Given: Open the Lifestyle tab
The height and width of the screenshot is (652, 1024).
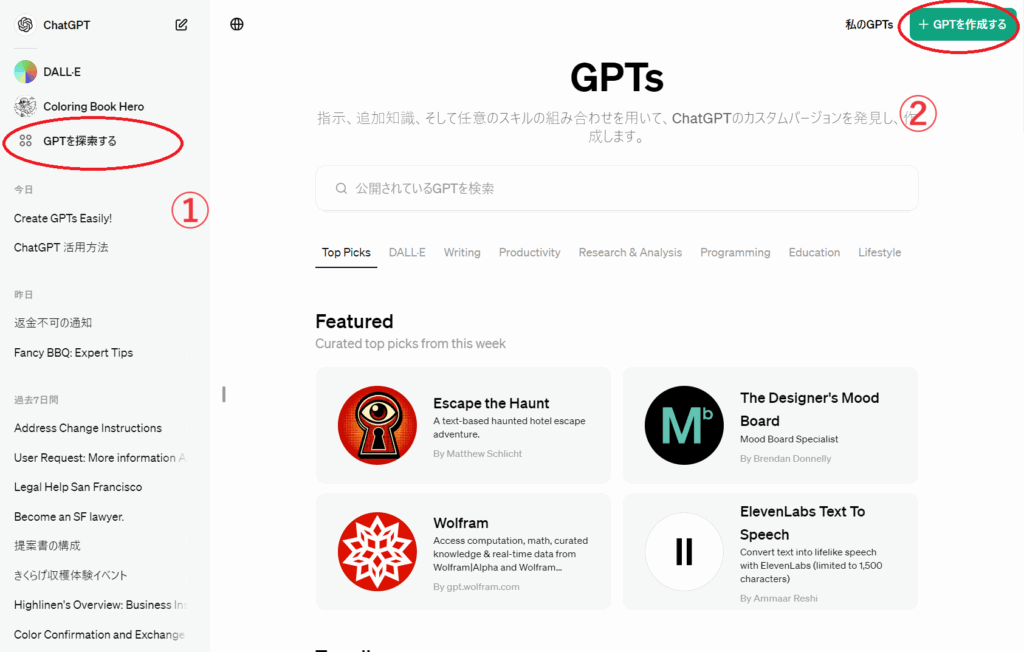Looking at the screenshot, I should [879, 252].
